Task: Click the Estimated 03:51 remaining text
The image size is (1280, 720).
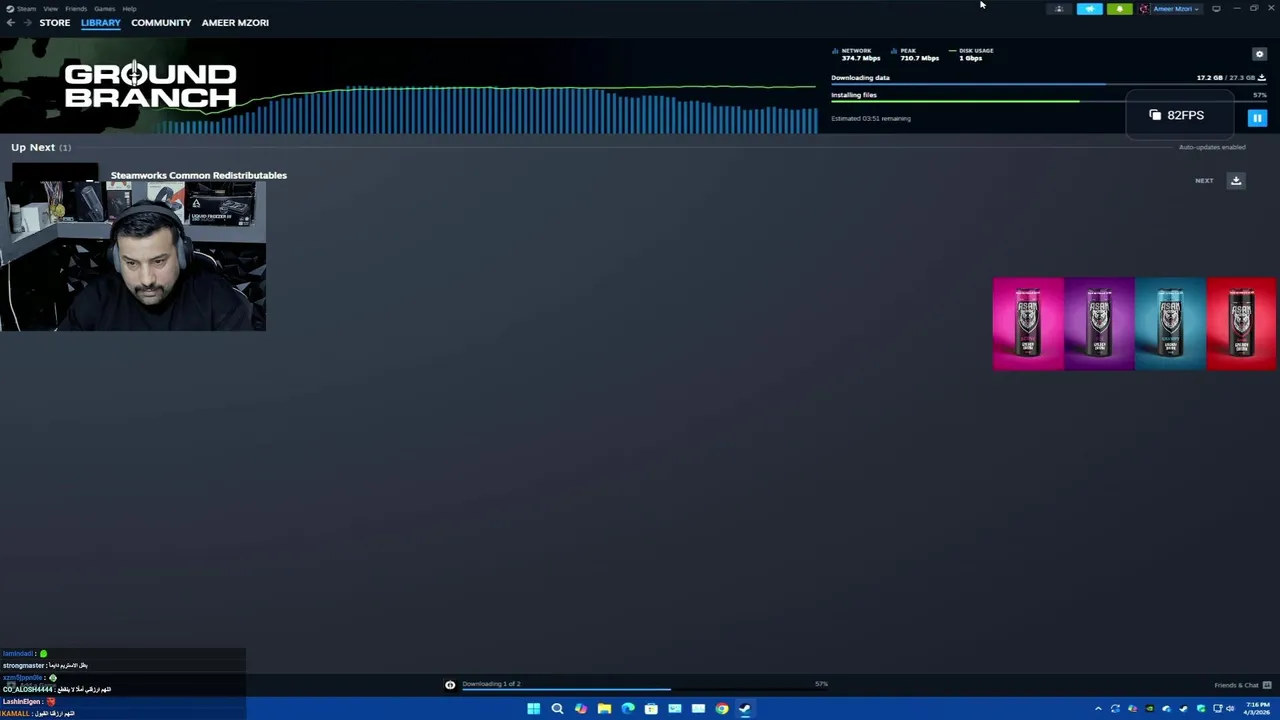Action: pyautogui.click(x=871, y=118)
